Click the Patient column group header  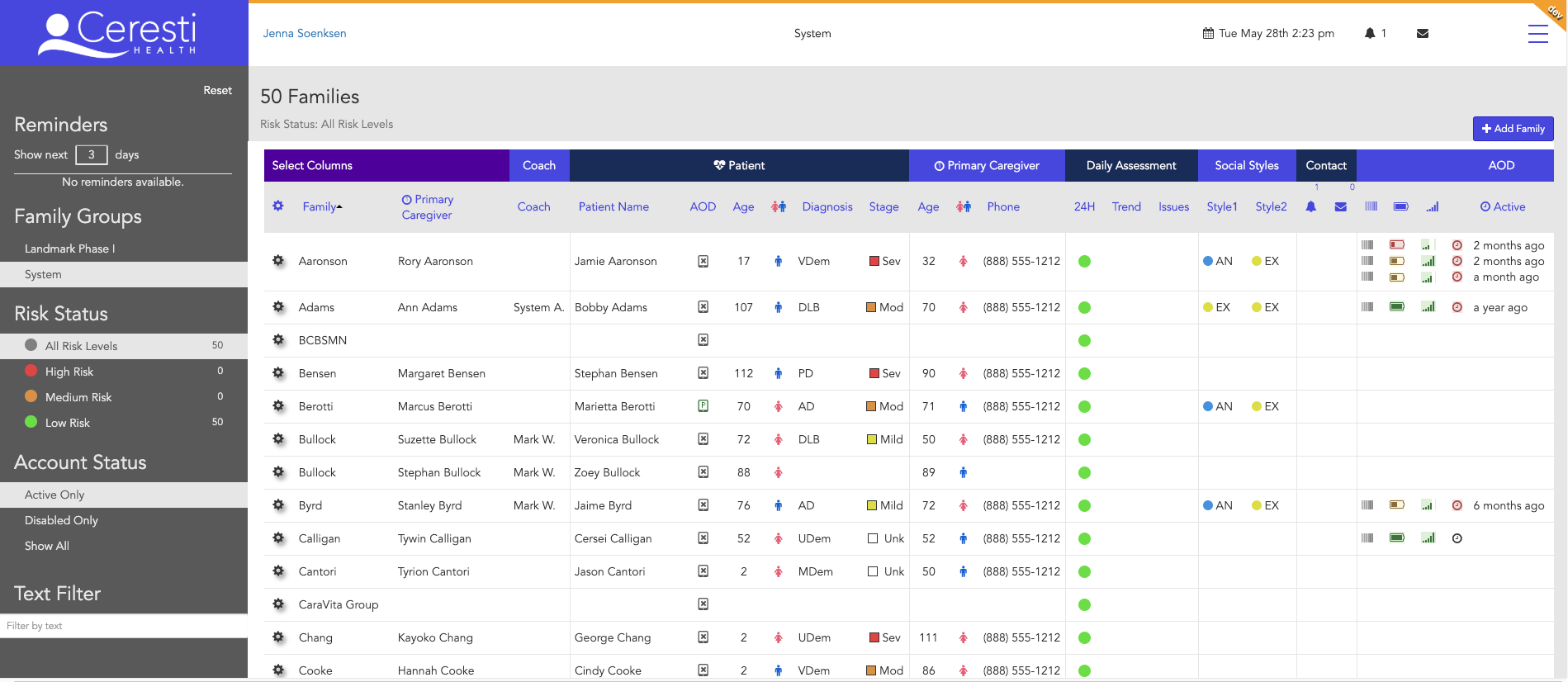click(739, 165)
